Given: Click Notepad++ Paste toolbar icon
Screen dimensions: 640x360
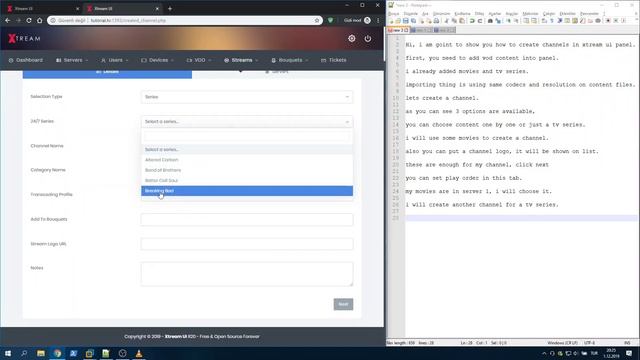Looking at the screenshot, I should [462, 21].
